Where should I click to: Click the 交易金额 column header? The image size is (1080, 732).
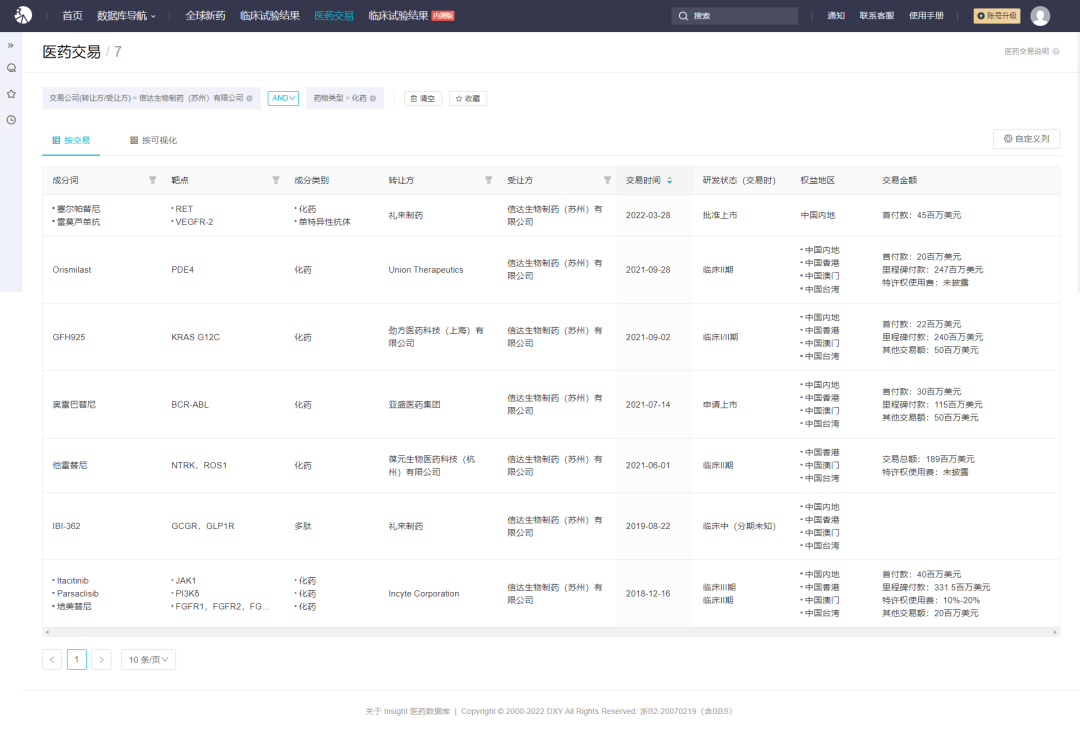coord(900,180)
